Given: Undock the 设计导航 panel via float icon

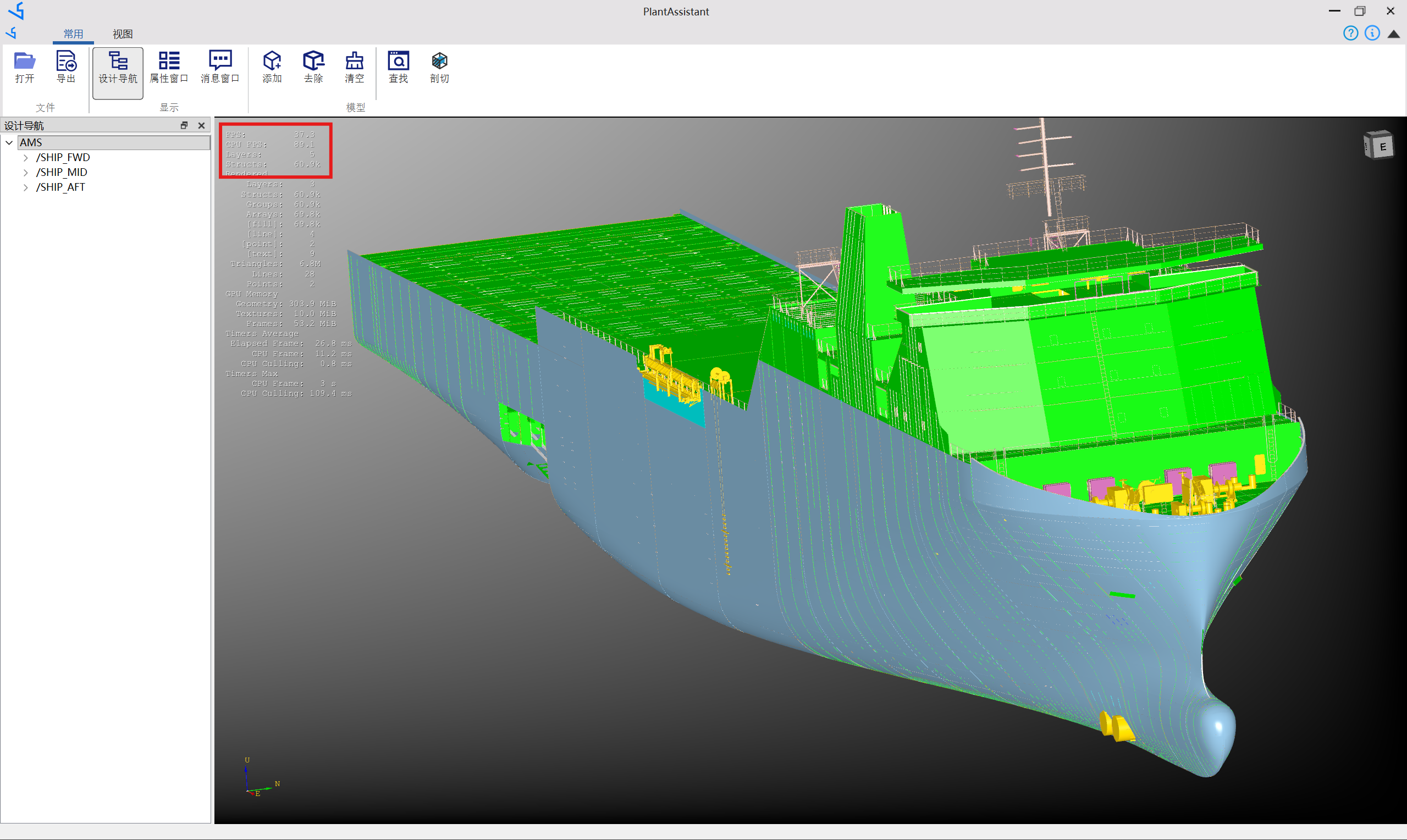Looking at the screenshot, I should click(184, 125).
